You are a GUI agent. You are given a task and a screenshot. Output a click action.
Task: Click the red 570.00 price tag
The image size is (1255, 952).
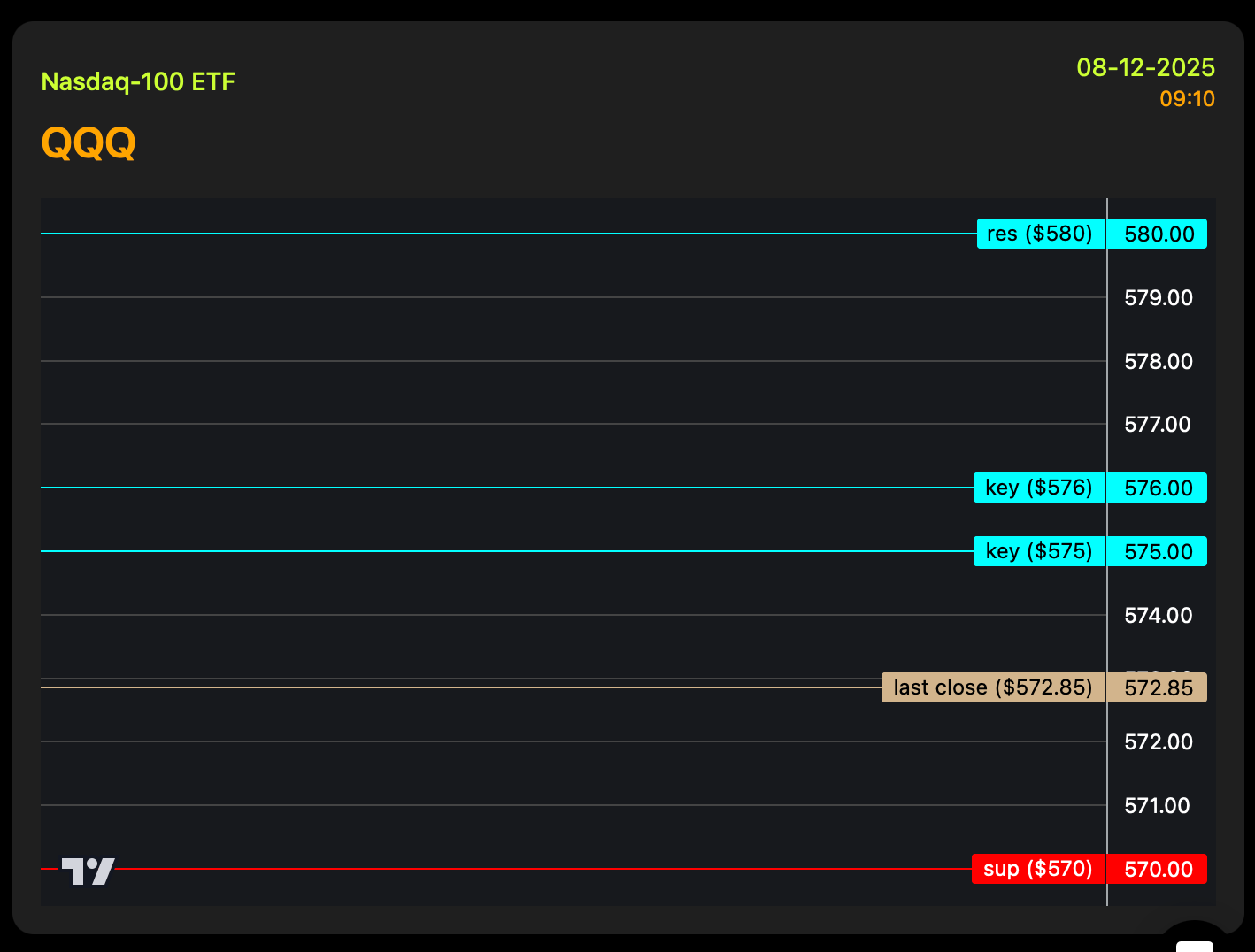coord(1158,870)
